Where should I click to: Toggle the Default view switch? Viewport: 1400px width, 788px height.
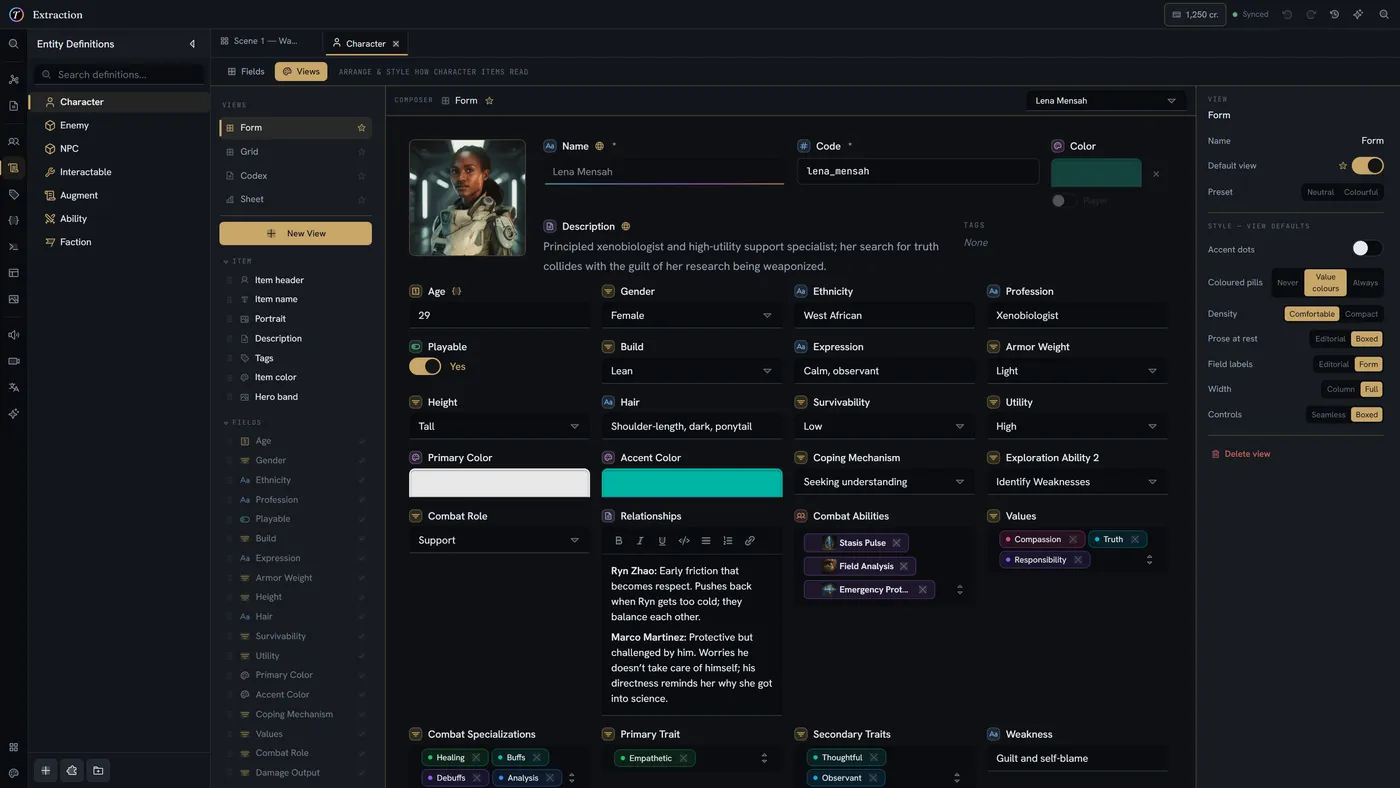coord(1367,166)
